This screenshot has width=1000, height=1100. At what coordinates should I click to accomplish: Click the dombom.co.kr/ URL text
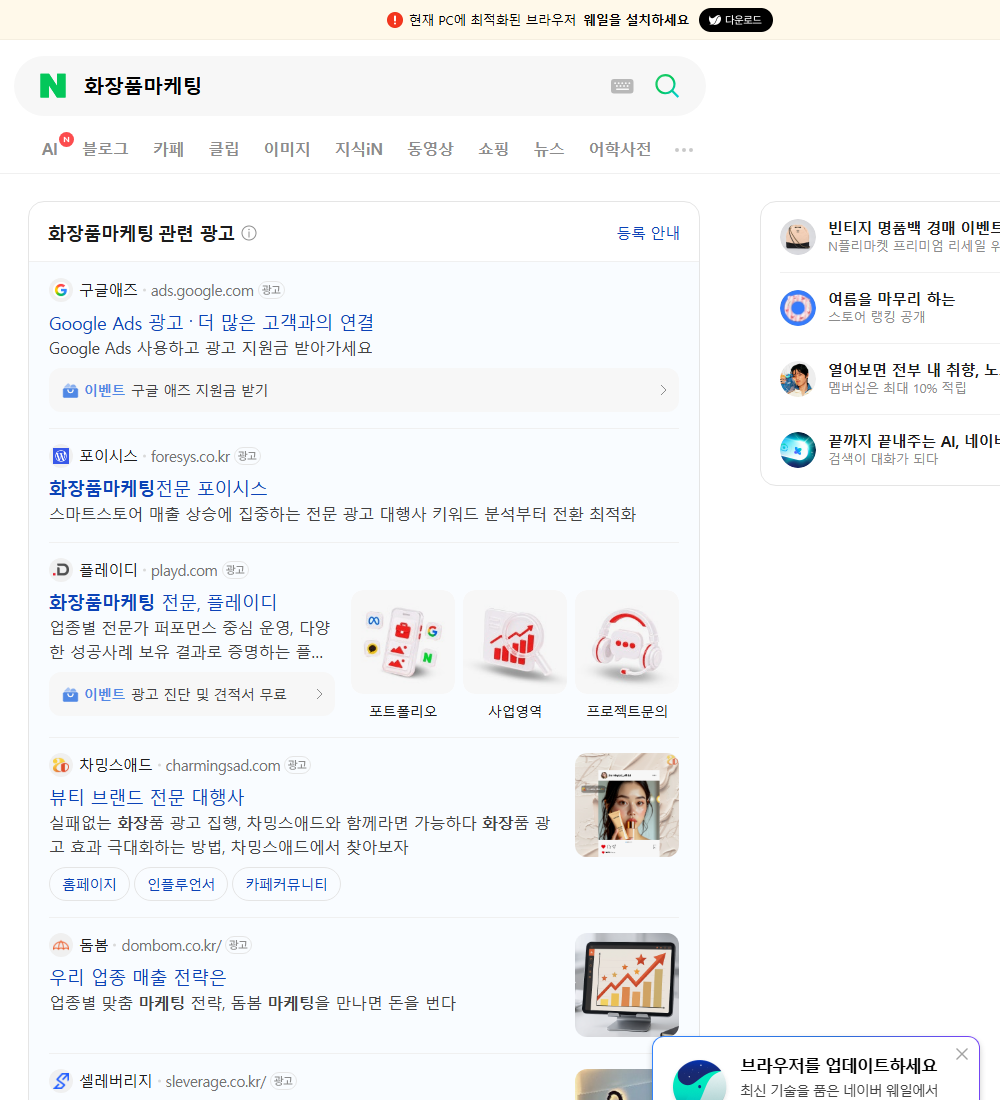click(171, 946)
